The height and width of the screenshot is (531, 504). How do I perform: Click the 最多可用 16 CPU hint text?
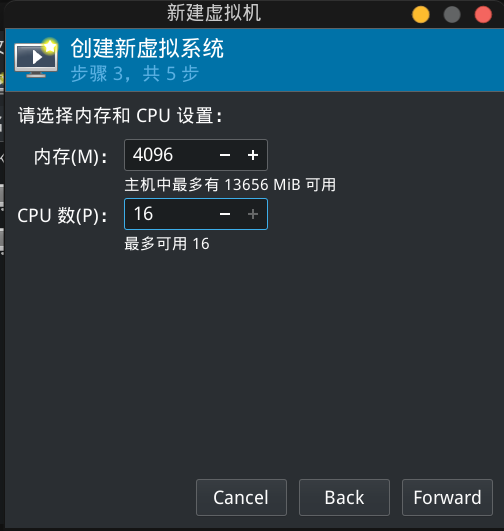click(x=167, y=244)
